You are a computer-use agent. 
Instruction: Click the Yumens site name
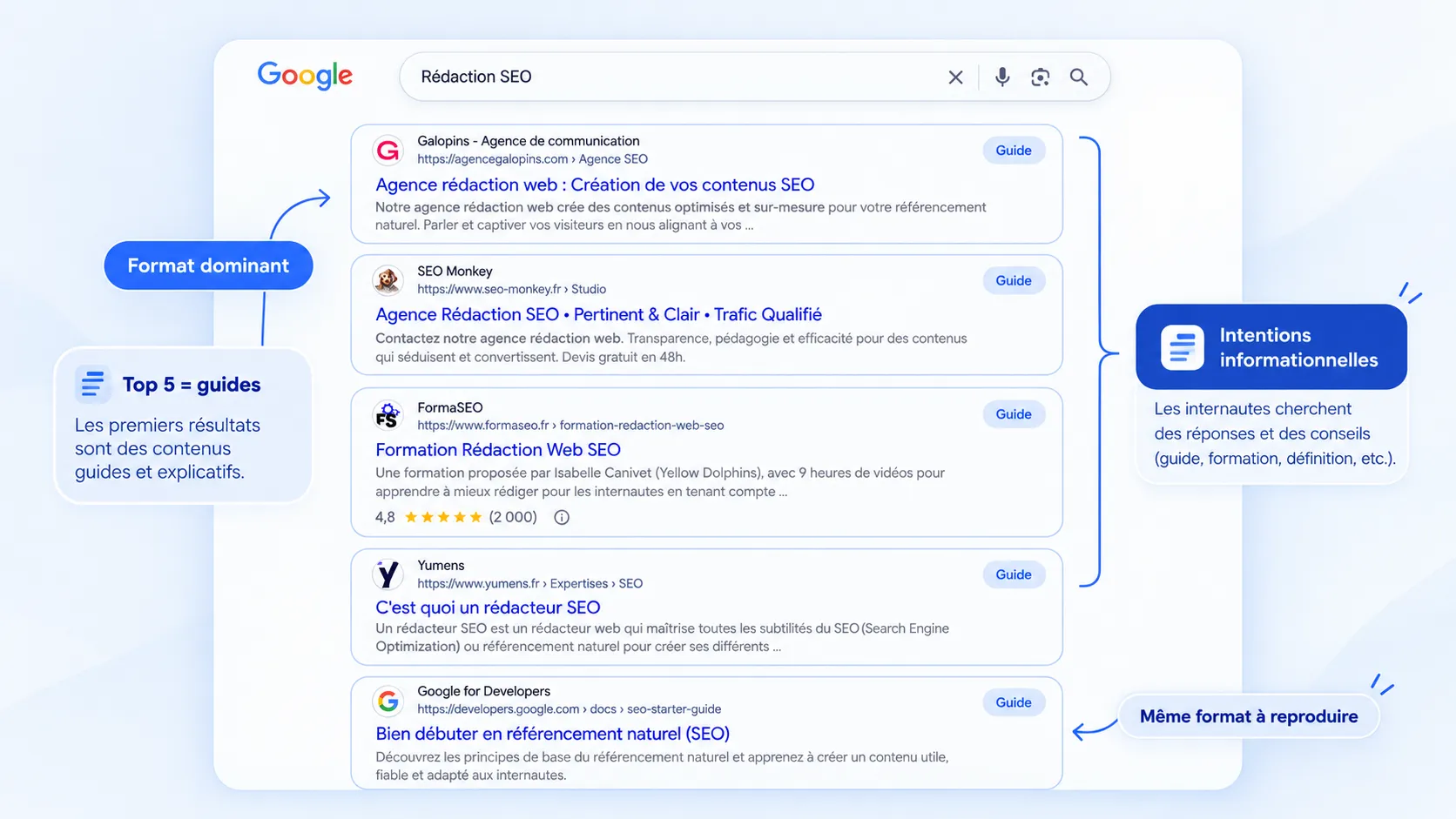(x=441, y=566)
